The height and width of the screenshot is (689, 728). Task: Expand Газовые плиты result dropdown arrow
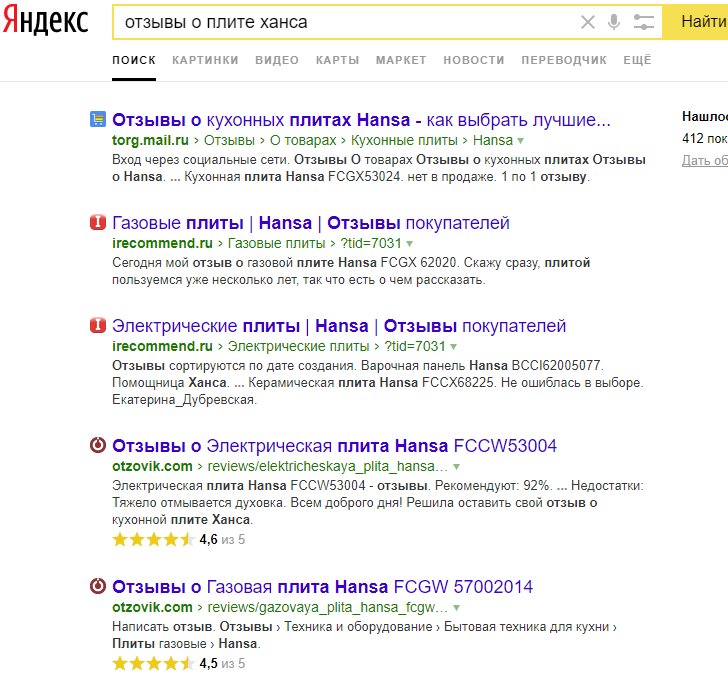click(409, 244)
